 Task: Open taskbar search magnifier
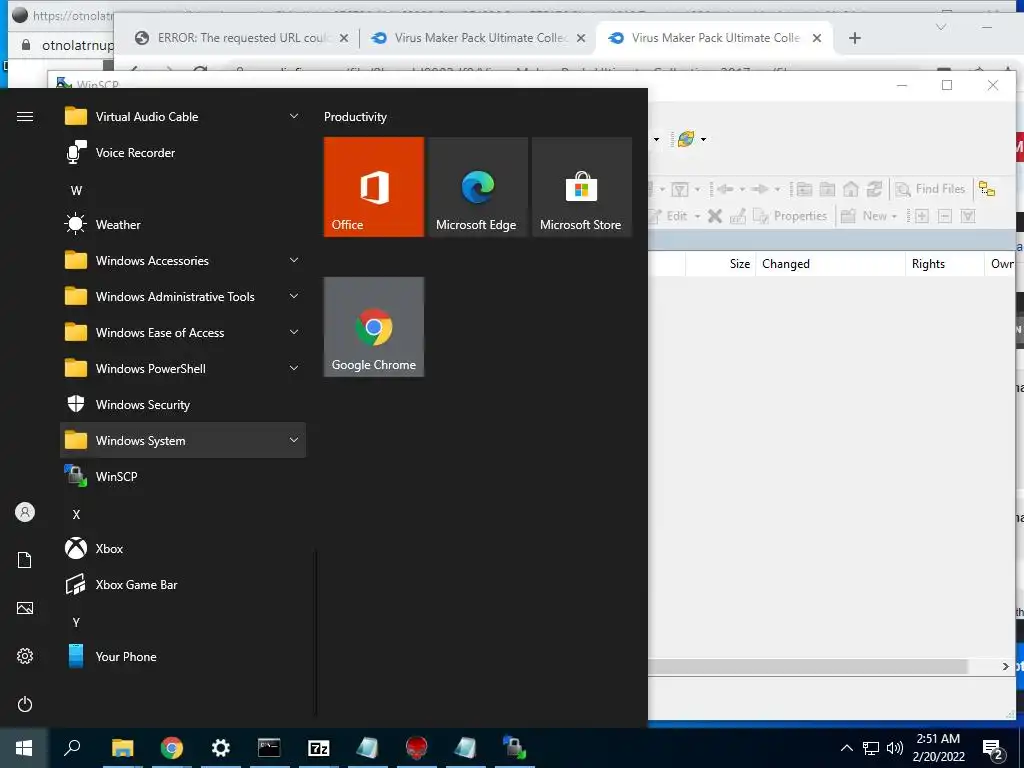(x=72, y=748)
